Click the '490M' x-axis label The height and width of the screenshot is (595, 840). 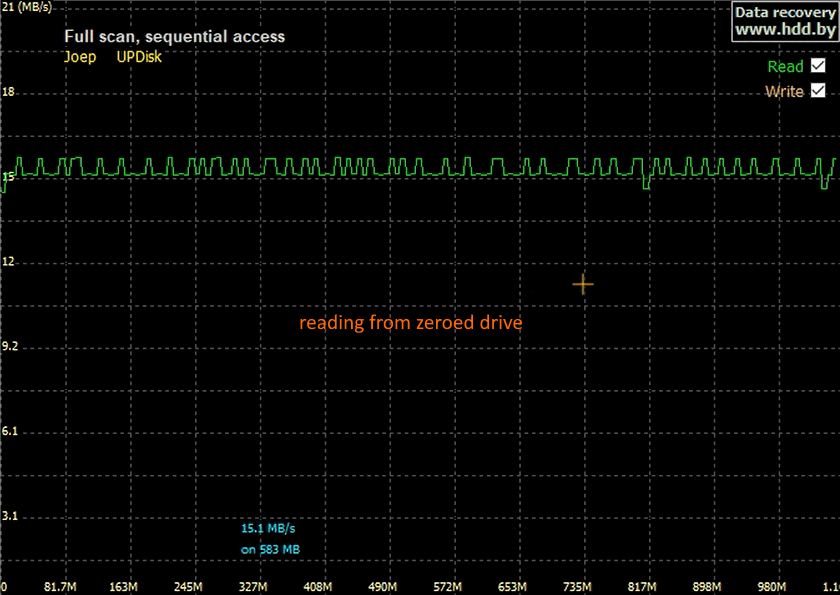(382, 587)
